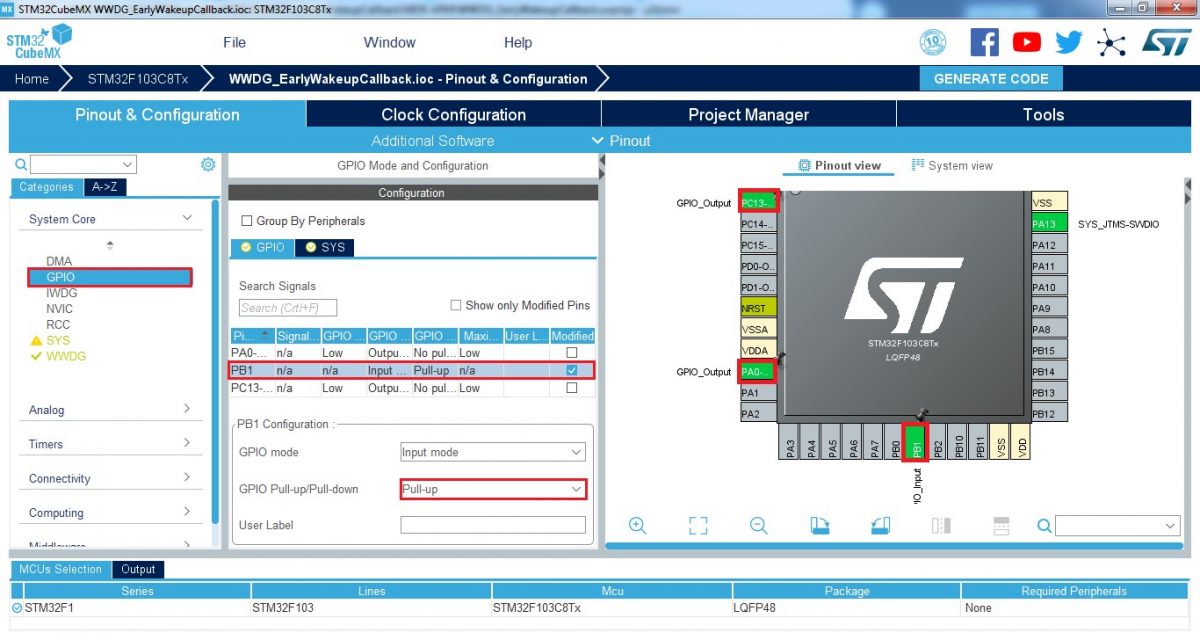Viewport: 1200px width, 640px height.
Task: Enable the Group By Peripherals checkbox
Action: 245,222
